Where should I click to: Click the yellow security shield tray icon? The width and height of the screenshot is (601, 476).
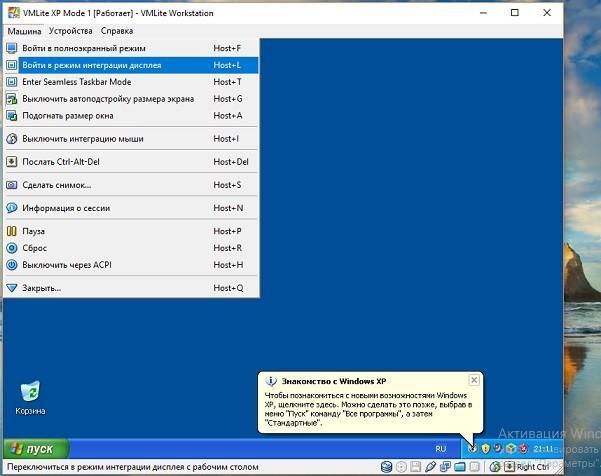tap(486, 448)
